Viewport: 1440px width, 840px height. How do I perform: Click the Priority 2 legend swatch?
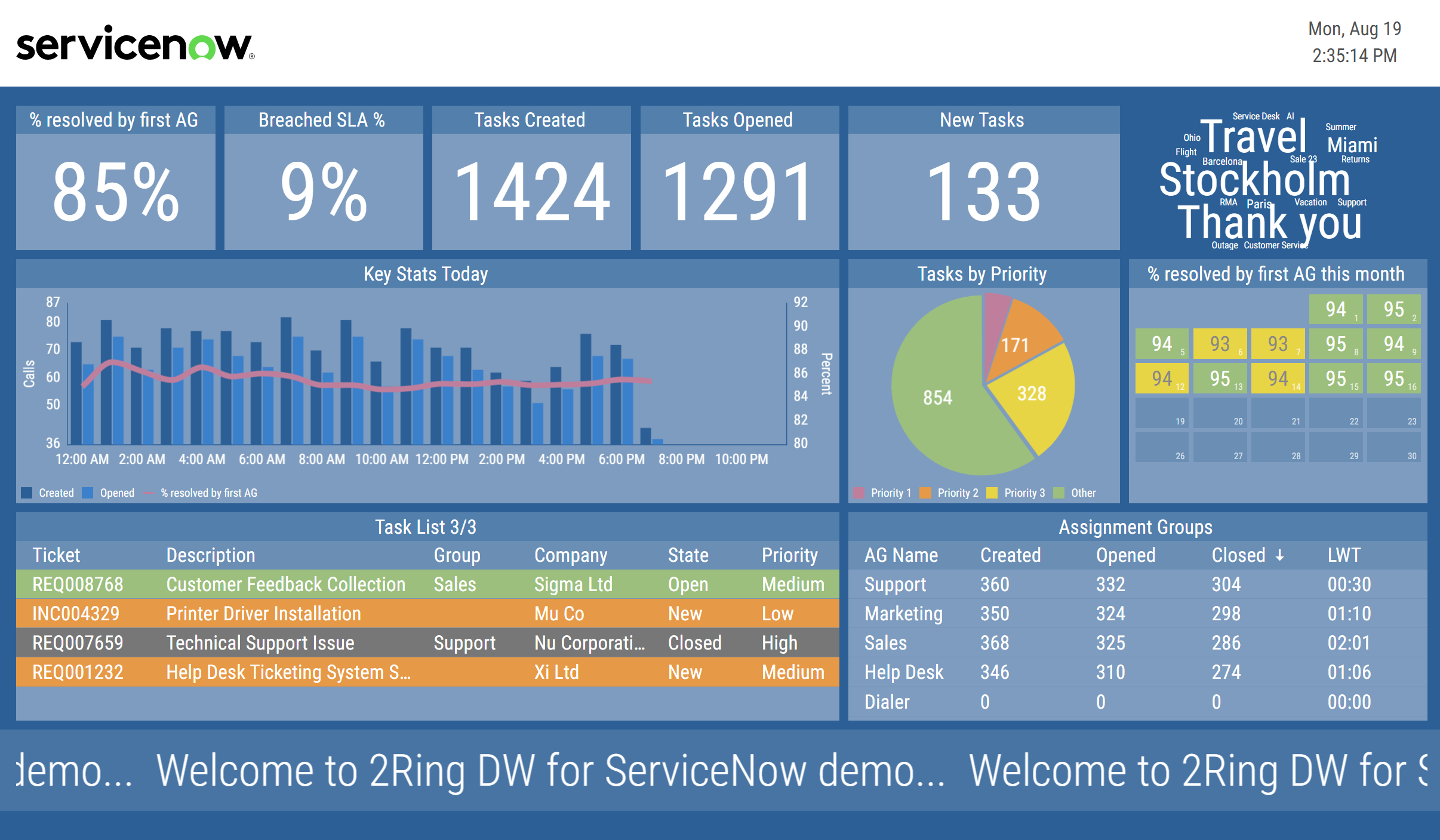(x=925, y=493)
